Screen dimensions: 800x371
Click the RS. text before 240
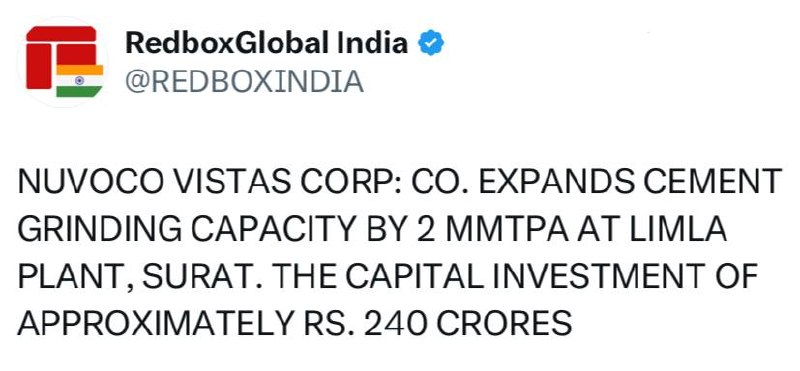pos(325,324)
